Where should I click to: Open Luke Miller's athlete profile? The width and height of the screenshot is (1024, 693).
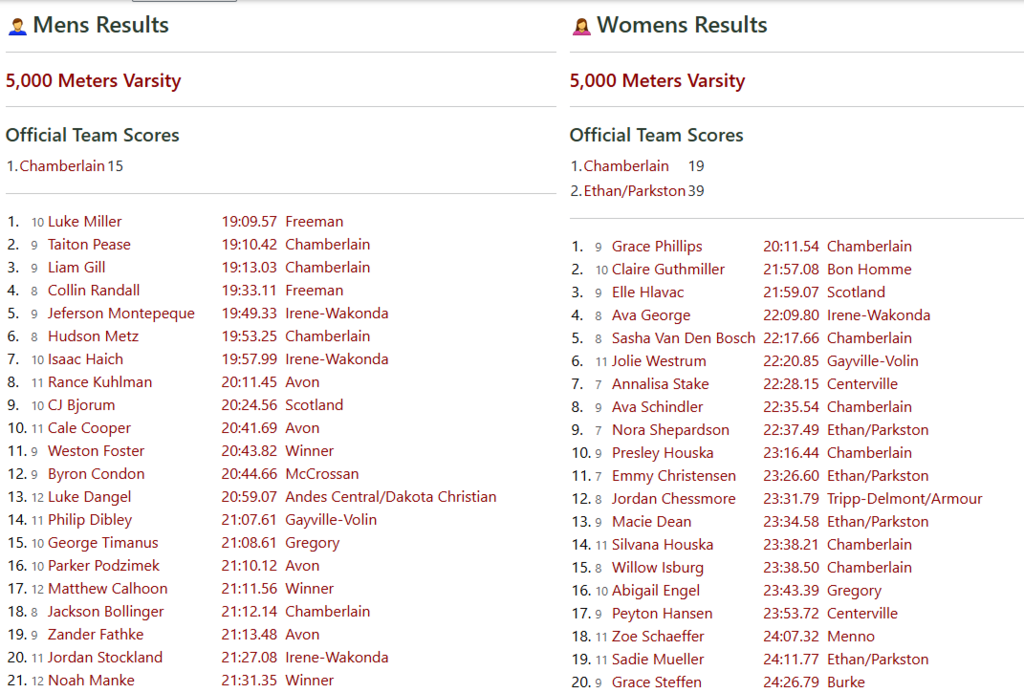[x=84, y=222]
